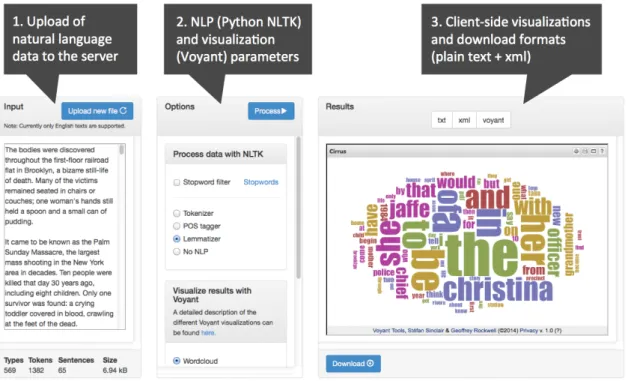Click the word 'christina' in the wordcloud

(498, 289)
